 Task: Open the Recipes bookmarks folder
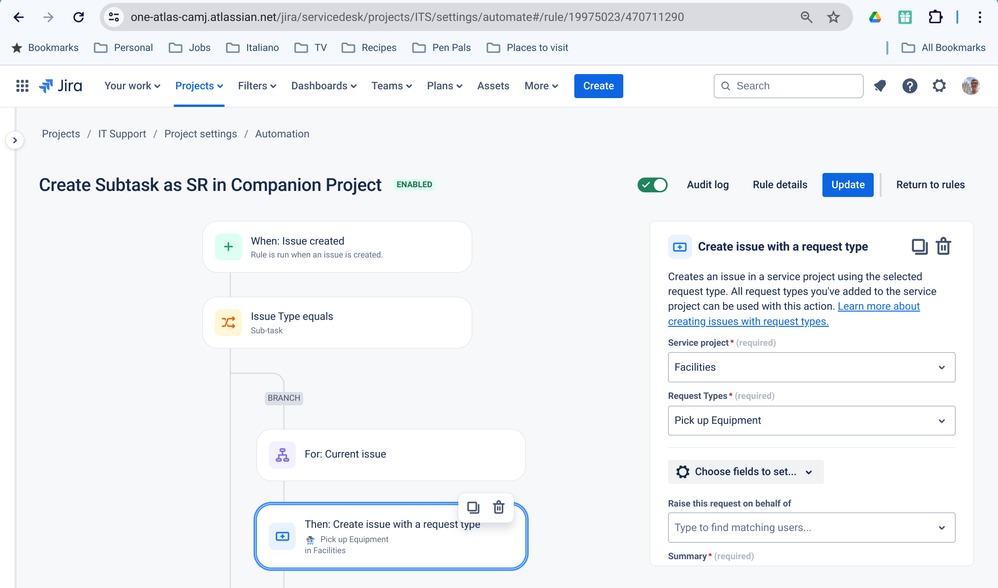369,48
